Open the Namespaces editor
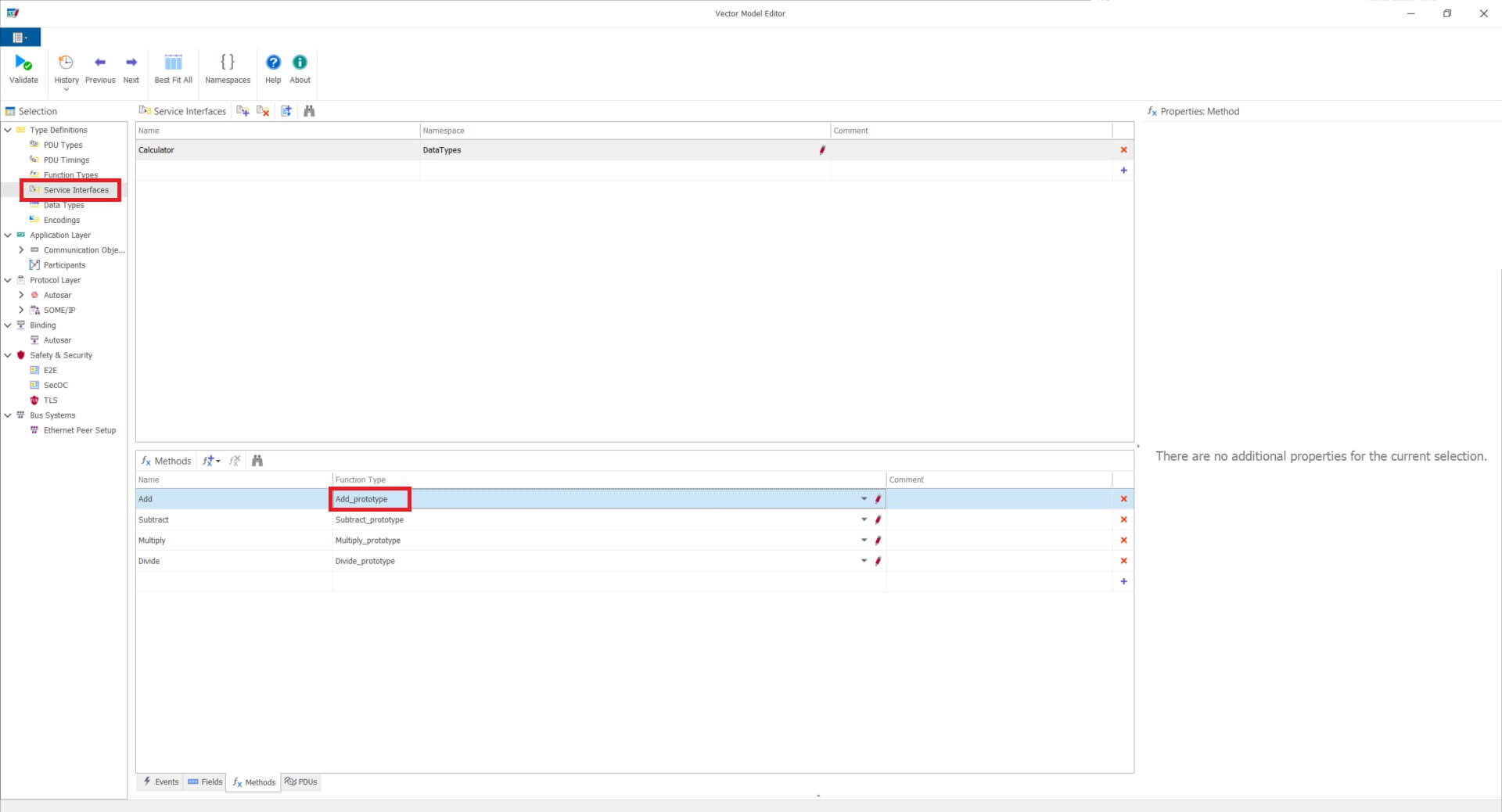 coord(228,63)
